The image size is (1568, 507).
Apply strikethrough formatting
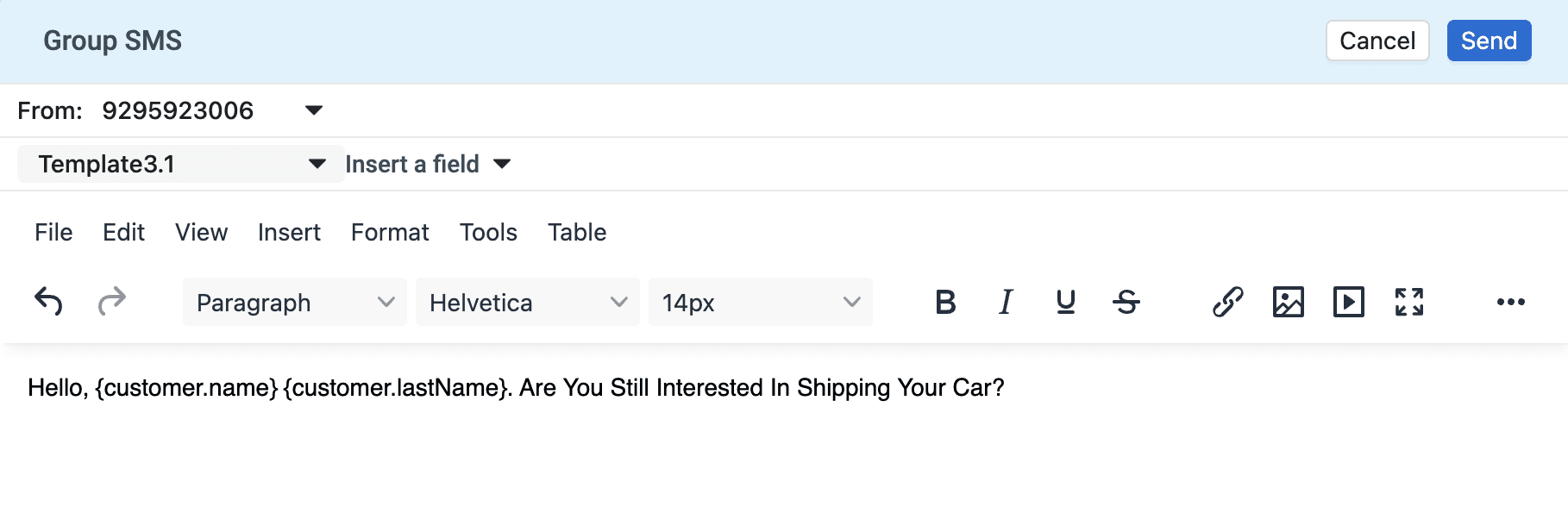point(1126,302)
